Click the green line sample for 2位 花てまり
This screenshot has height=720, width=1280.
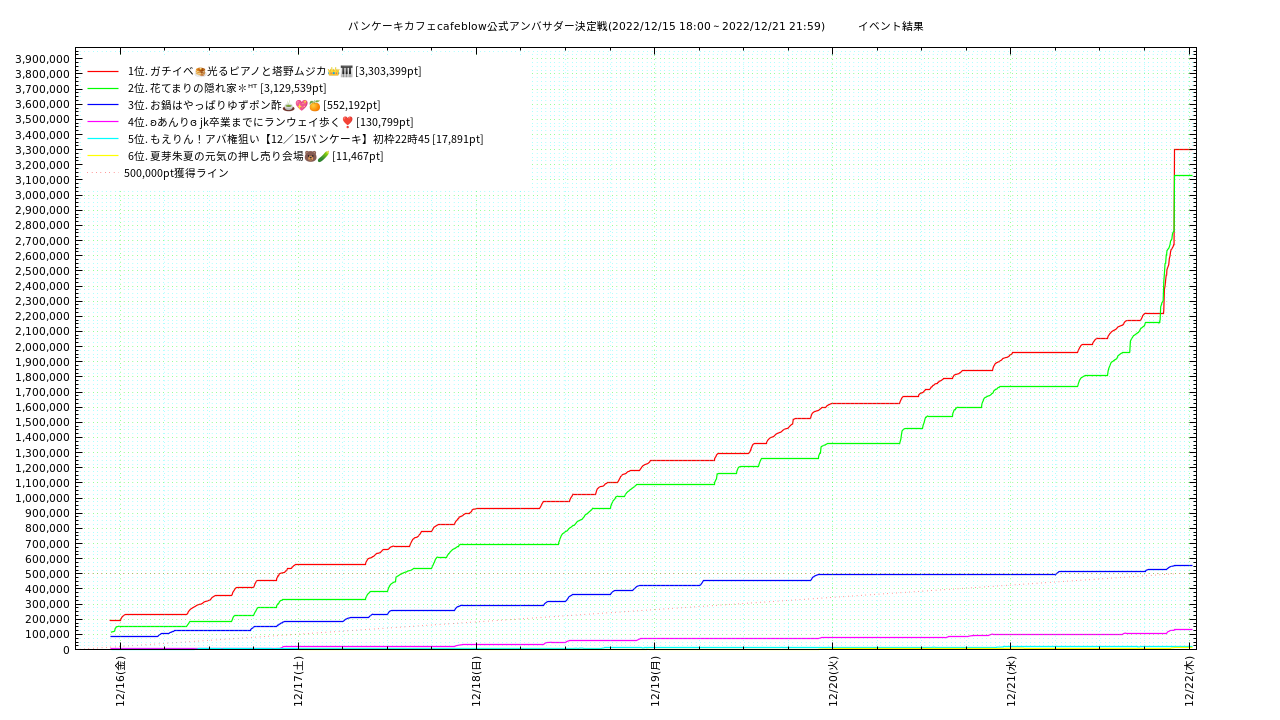tap(103, 88)
